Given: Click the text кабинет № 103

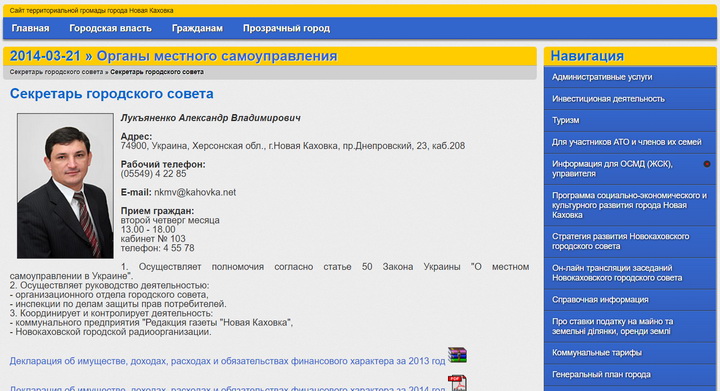Looking at the screenshot, I should tap(153, 239).
